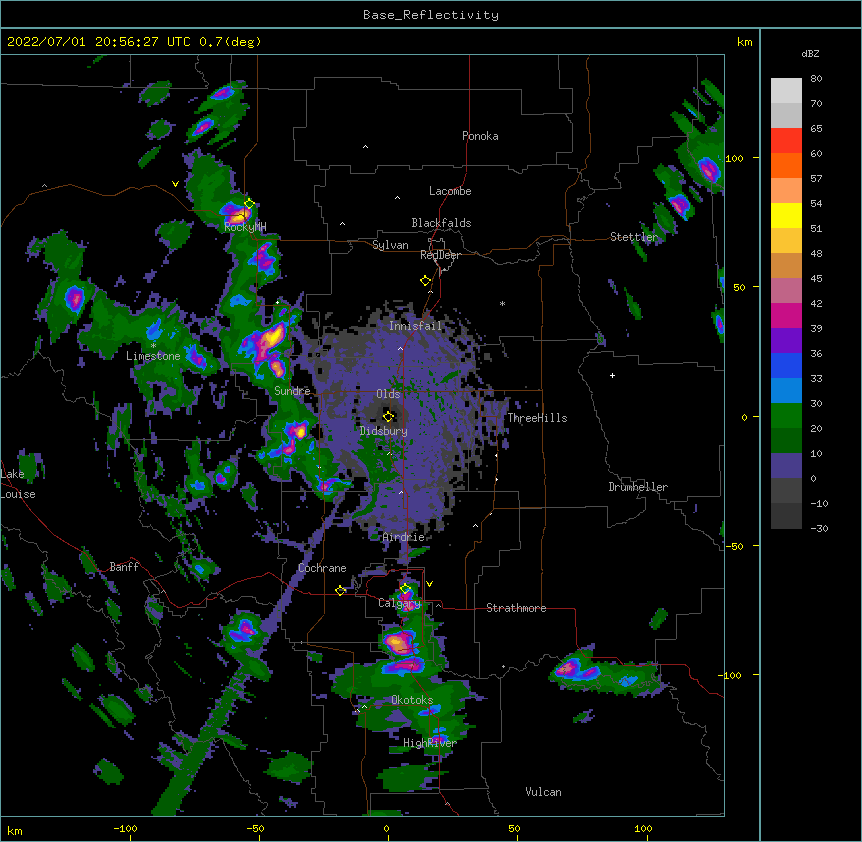Click the timestamp 2022/07/01 20:56:27 UTC
This screenshot has height=842, width=862.
point(99,42)
